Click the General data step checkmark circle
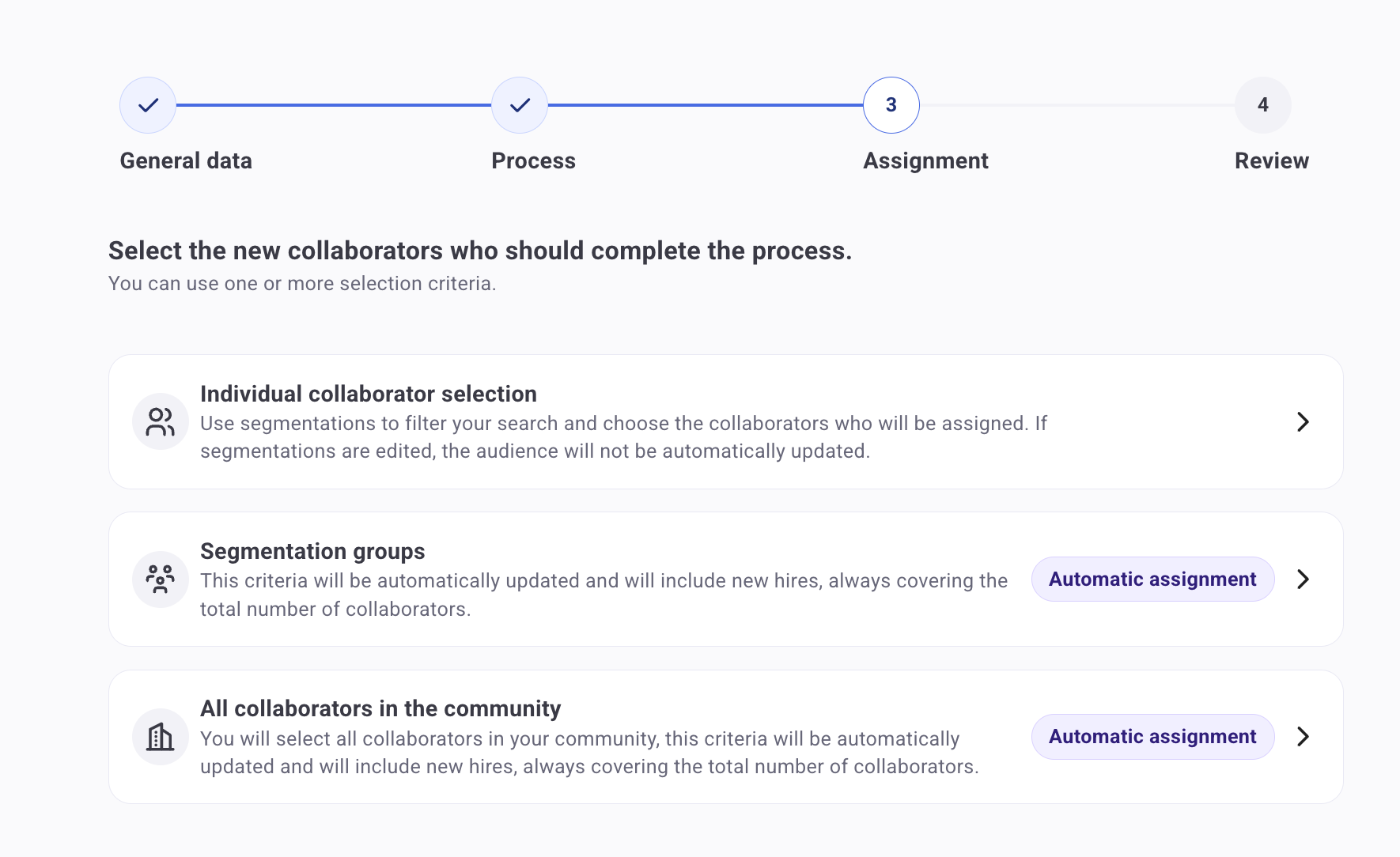1400x857 pixels. point(148,105)
